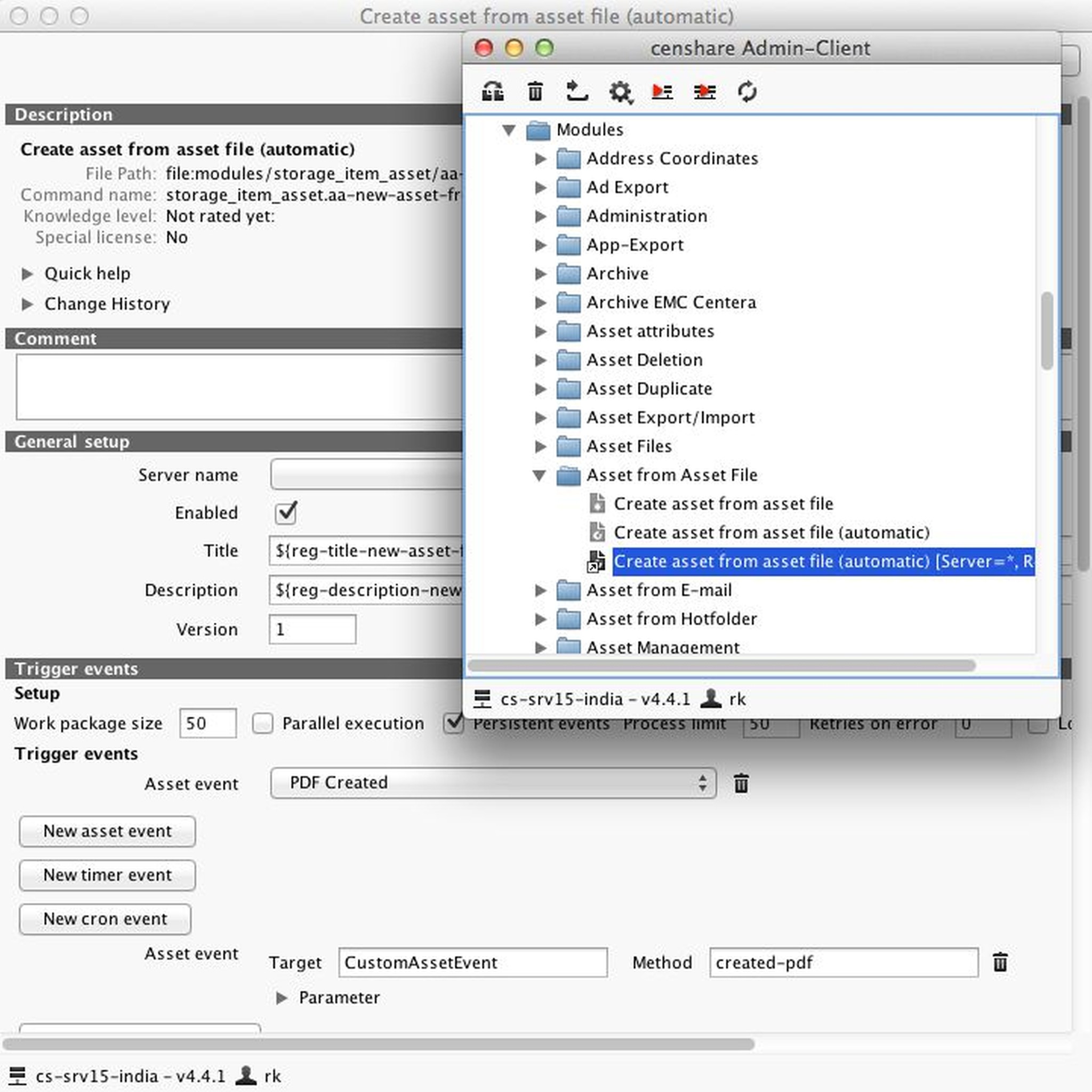
Task: Expand the Quick help section
Action: 28,274
